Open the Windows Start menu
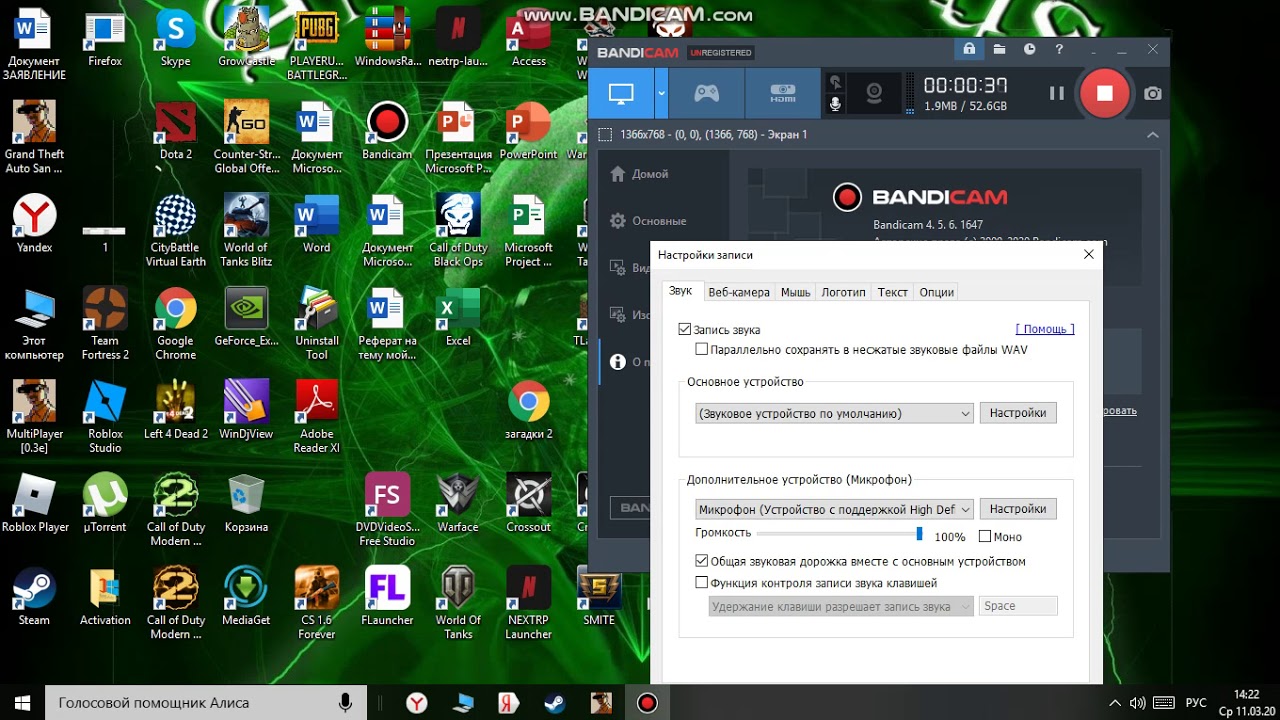This screenshot has height=720, width=1280. 22,703
